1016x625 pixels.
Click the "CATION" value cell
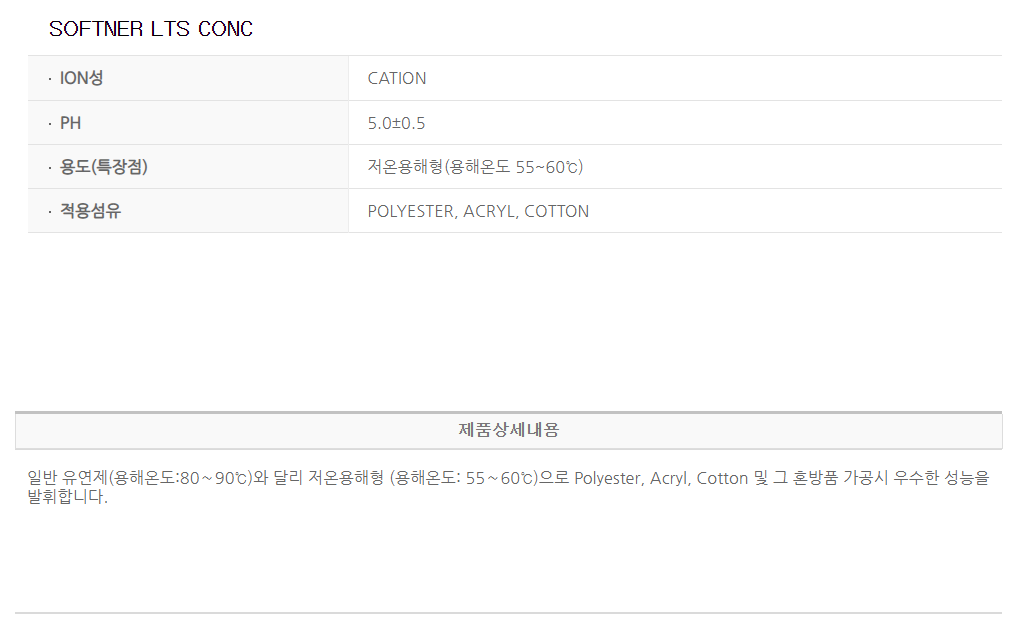click(397, 78)
